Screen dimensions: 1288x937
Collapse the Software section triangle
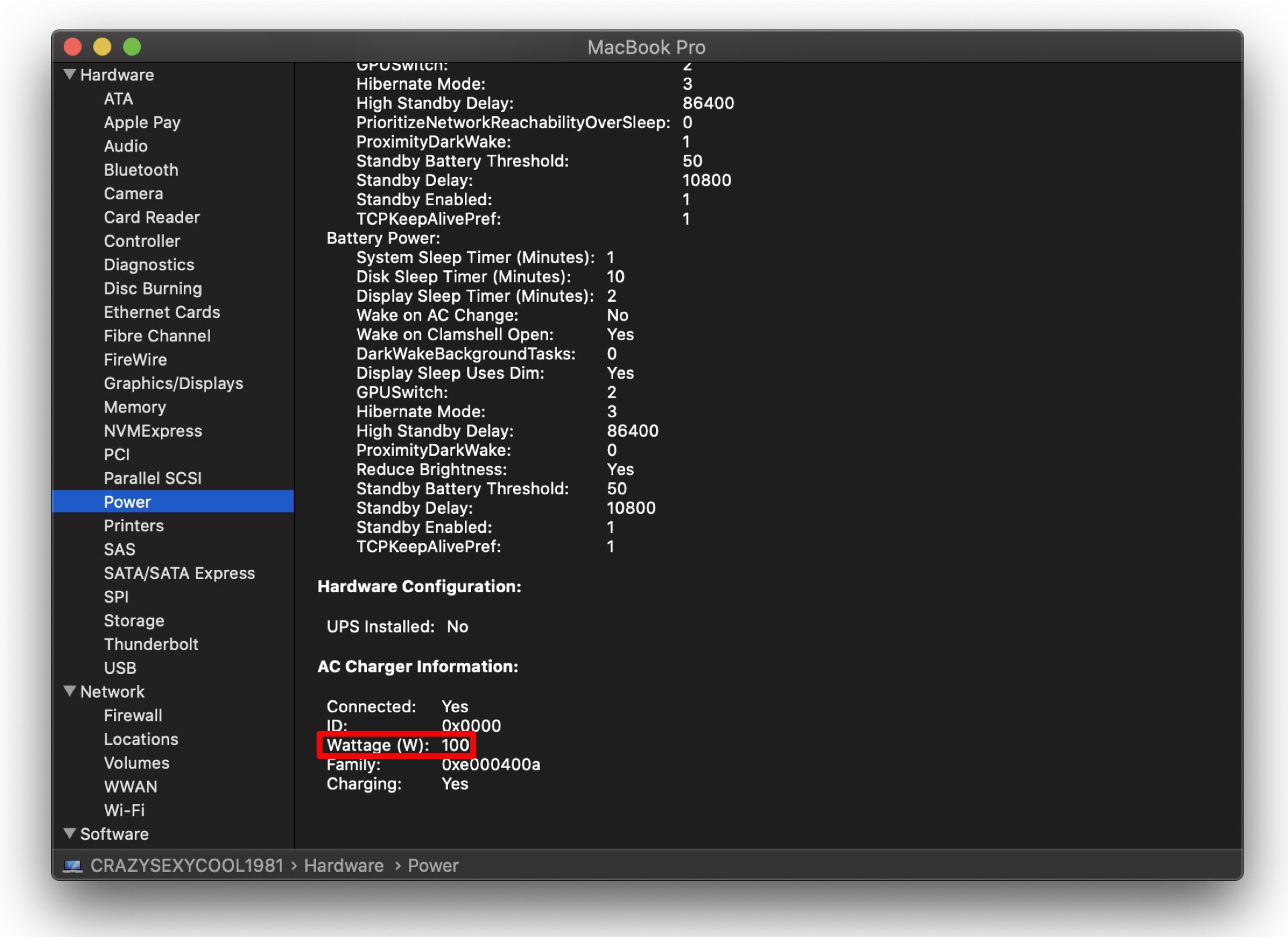[70, 833]
